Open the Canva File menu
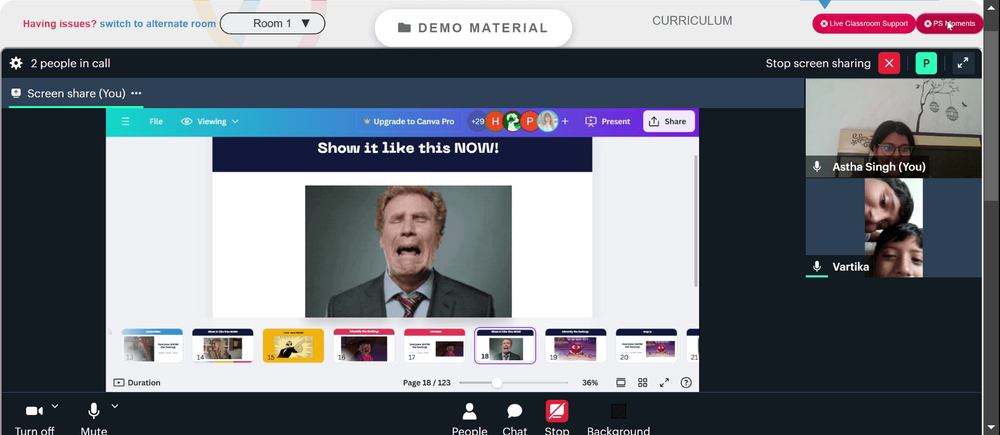 click(156, 121)
